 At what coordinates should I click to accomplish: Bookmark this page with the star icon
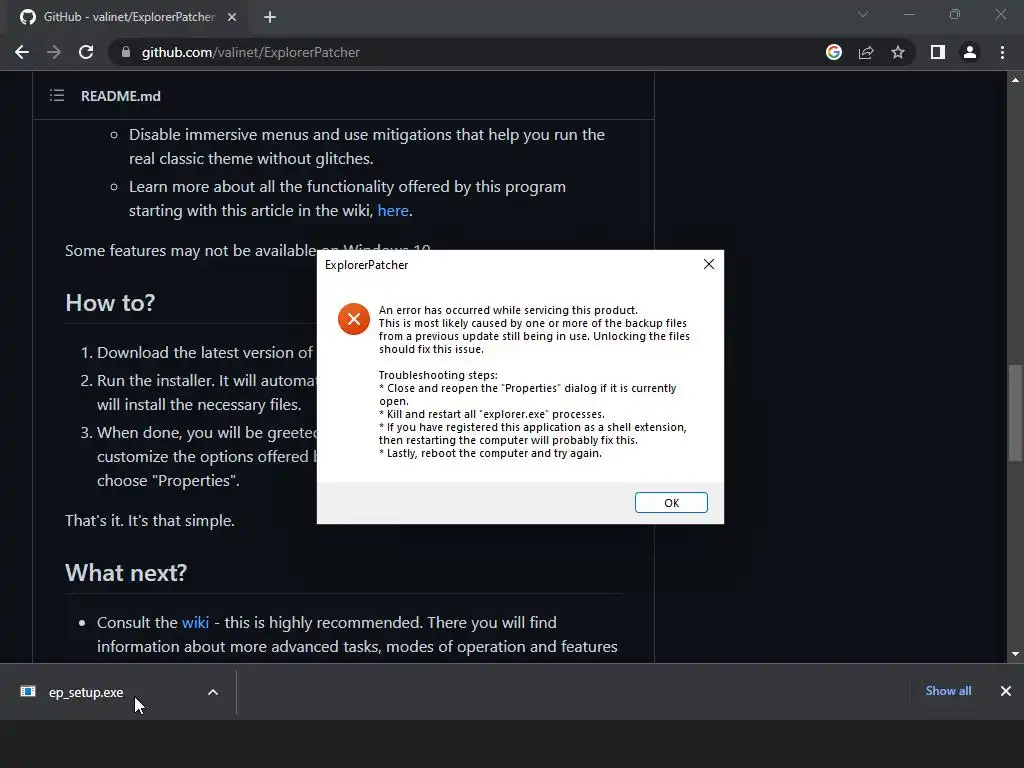click(898, 52)
